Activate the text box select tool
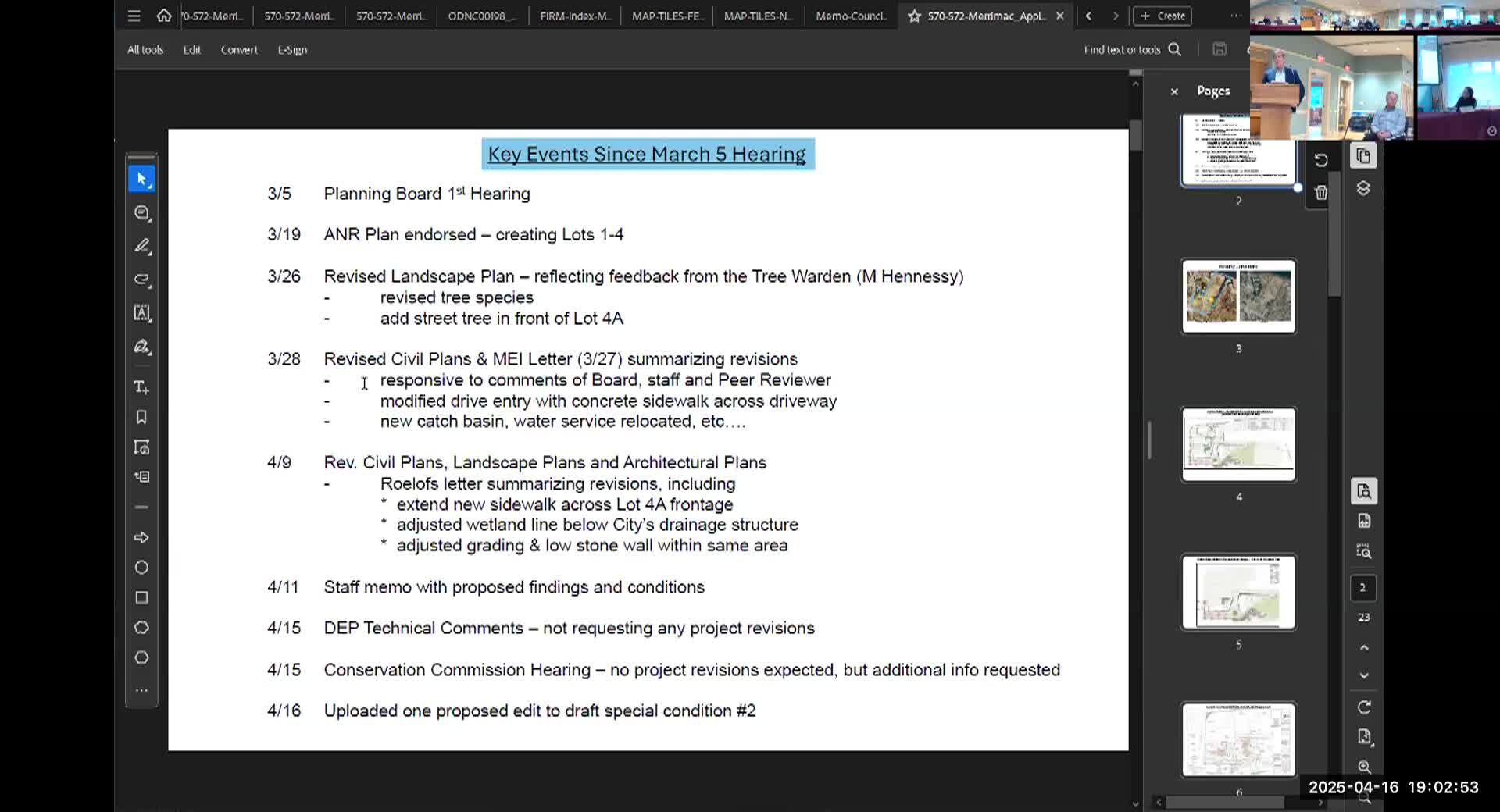Screen dimensions: 1500x812 (x=141, y=313)
